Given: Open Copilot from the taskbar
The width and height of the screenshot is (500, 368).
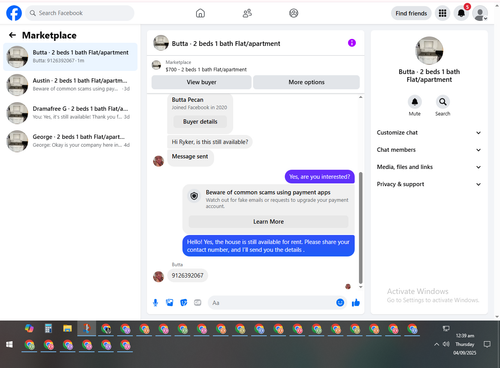Looking at the screenshot, I should click(x=29, y=329).
